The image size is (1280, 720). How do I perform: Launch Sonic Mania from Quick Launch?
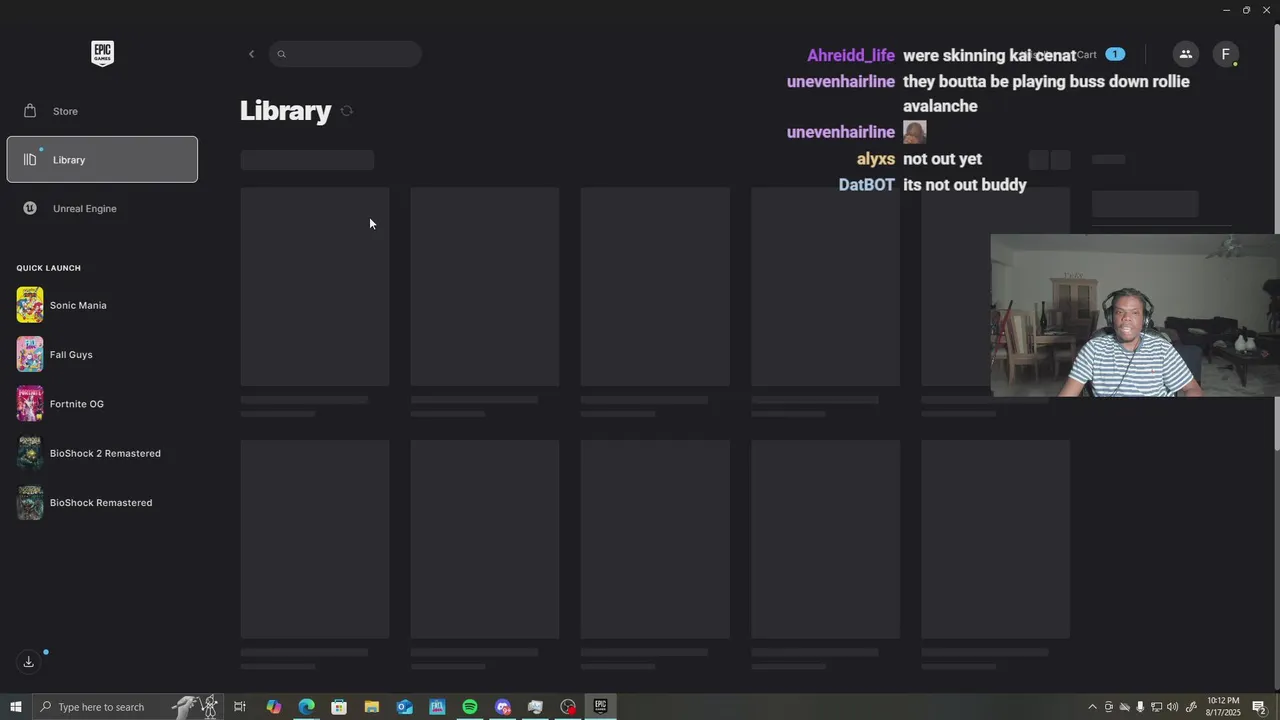click(78, 305)
